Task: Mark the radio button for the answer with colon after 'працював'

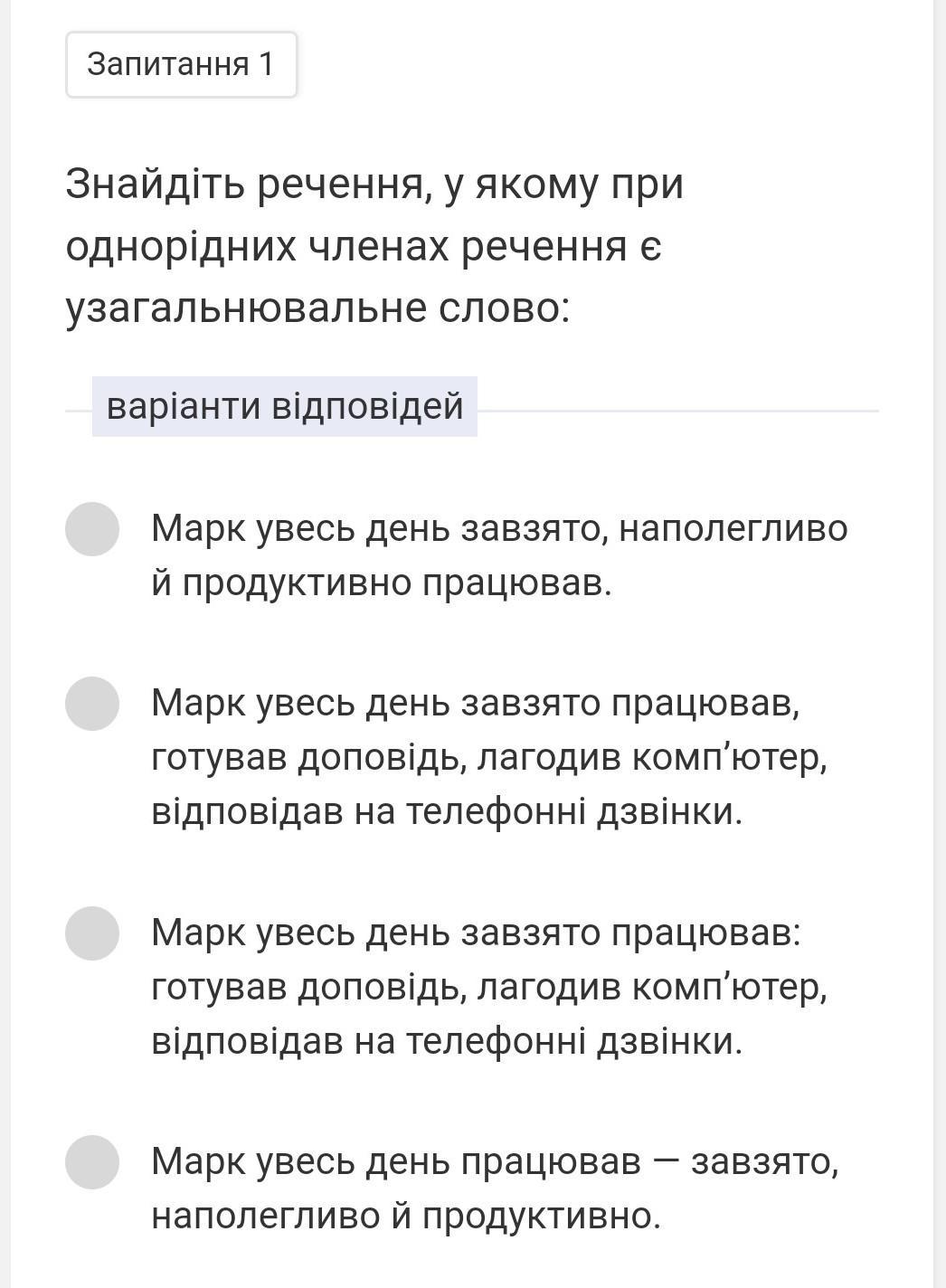Action: point(92,933)
